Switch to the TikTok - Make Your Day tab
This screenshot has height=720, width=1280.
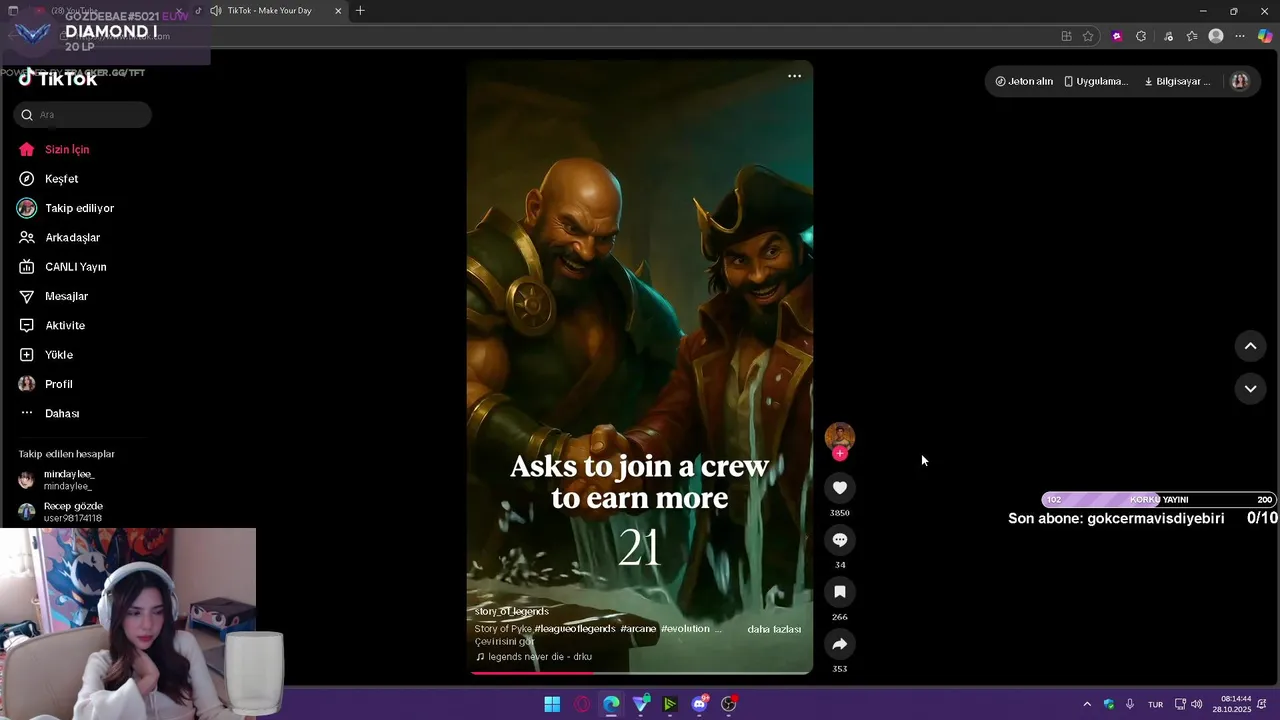268,11
